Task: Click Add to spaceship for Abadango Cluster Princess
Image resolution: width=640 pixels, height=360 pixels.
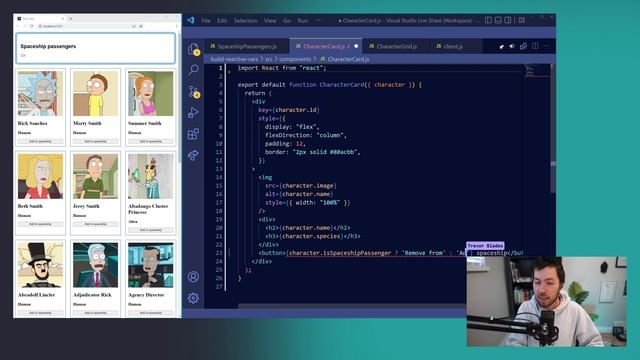Action: pyautogui.click(x=151, y=230)
